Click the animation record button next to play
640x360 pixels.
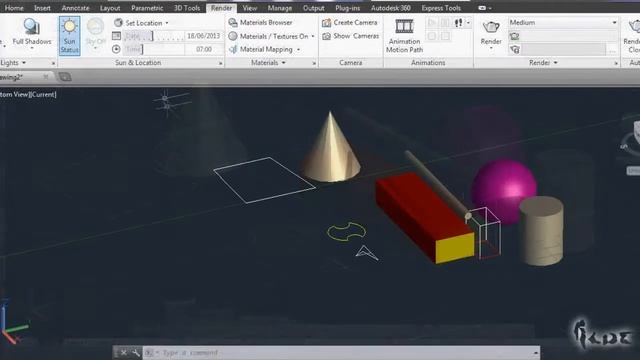[445, 23]
